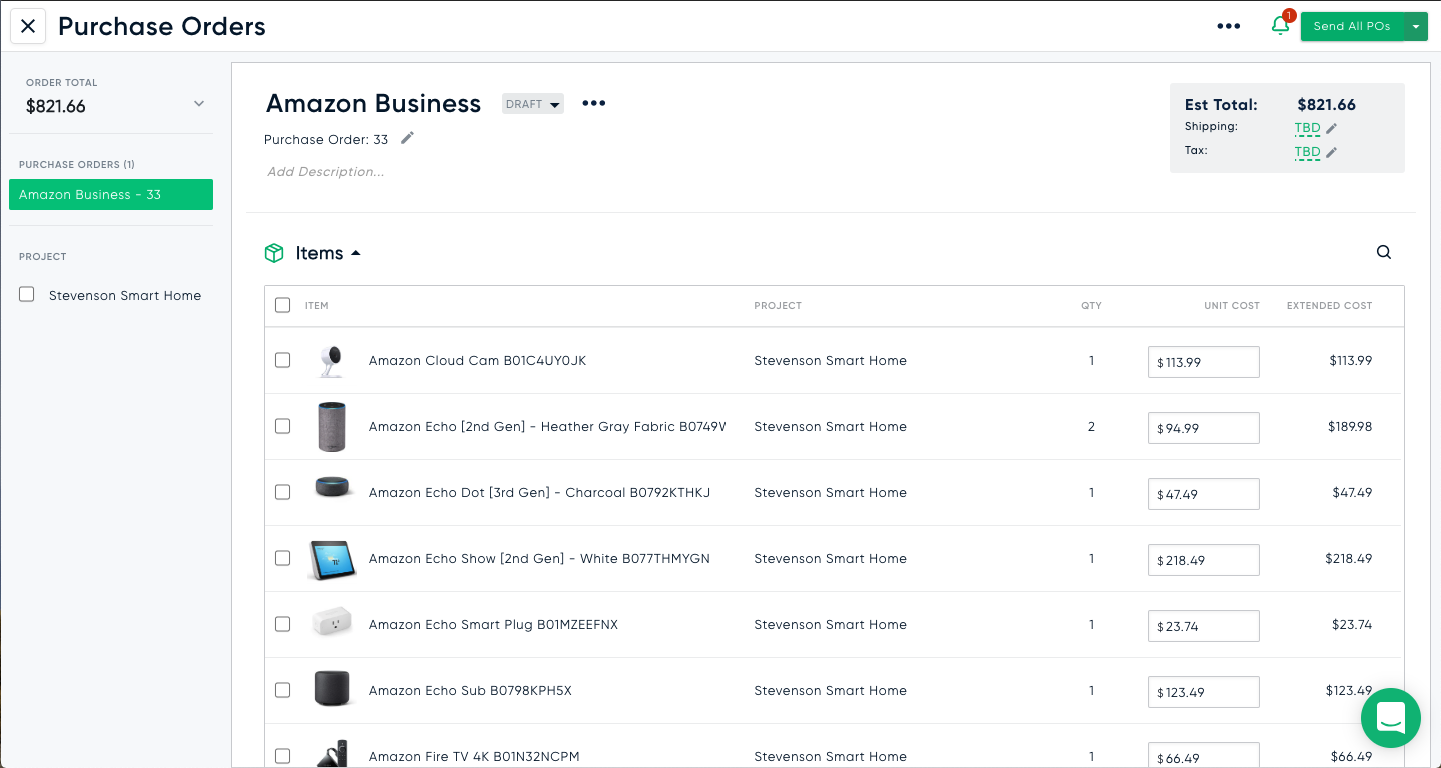Screen dimensions: 1441x768
Task: Edit Echo Dot unit cost $47.49
Action: tap(1203, 494)
